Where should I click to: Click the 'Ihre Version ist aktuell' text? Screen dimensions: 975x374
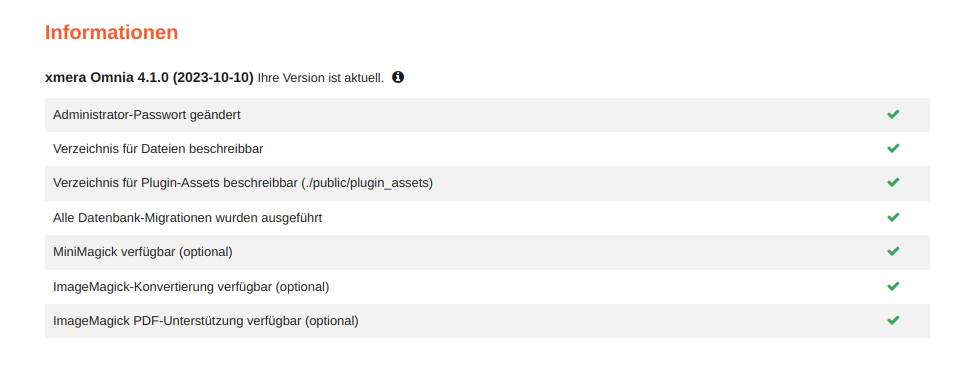320,78
